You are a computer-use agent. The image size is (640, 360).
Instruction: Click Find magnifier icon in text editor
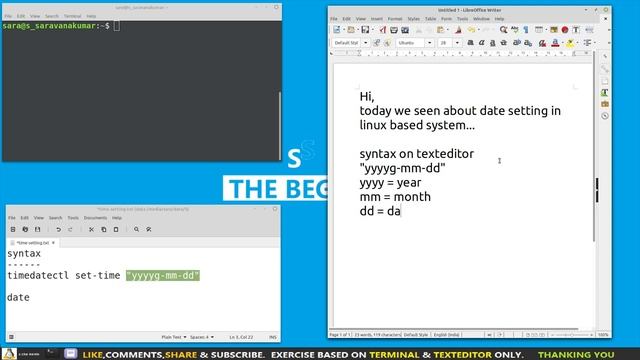click(136, 229)
